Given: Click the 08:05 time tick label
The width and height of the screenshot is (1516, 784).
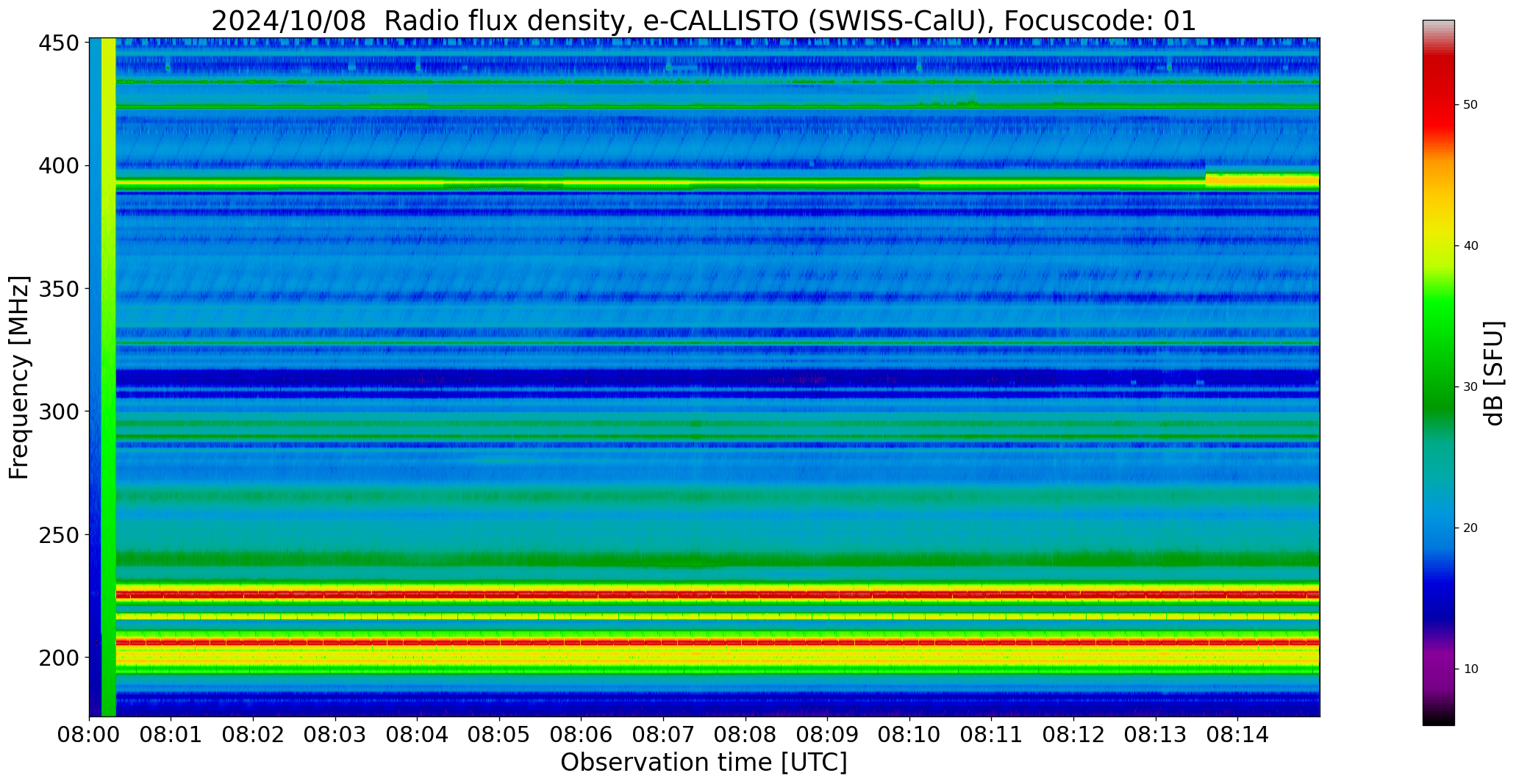Looking at the screenshot, I should pyautogui.click(x=499, y=733).
